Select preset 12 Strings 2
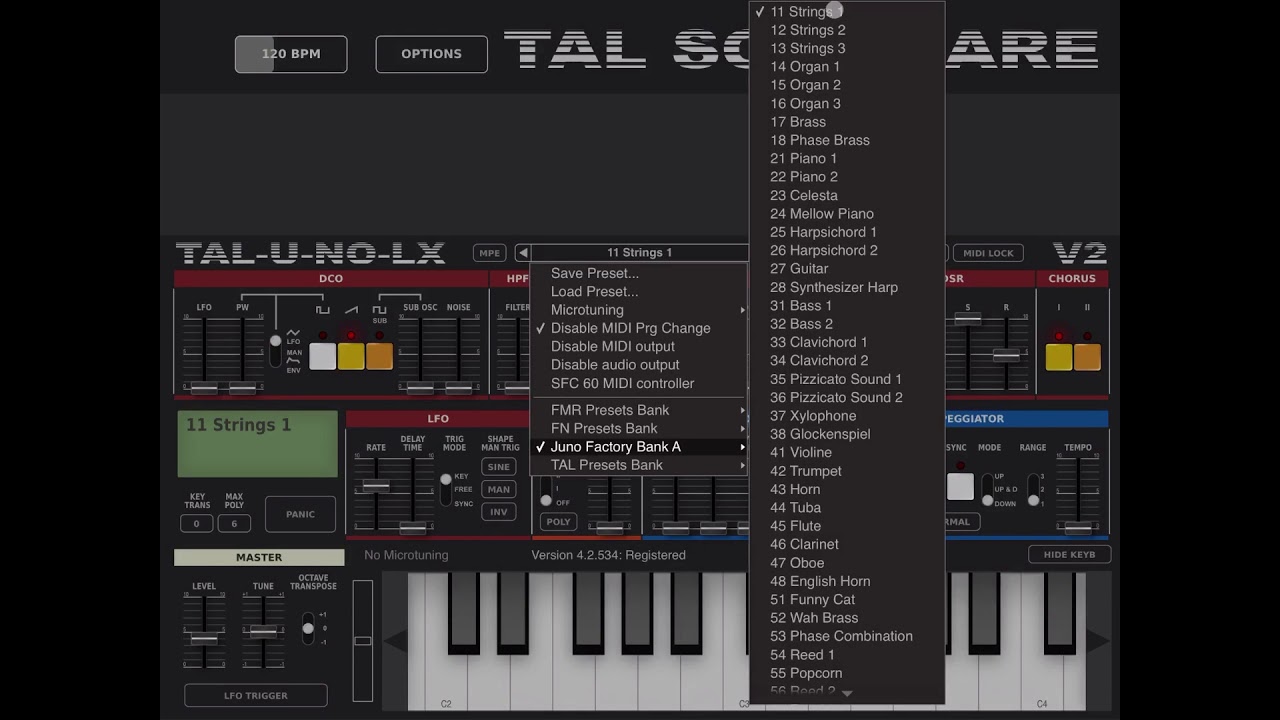 pyautogui.click(x=847, y=30)
